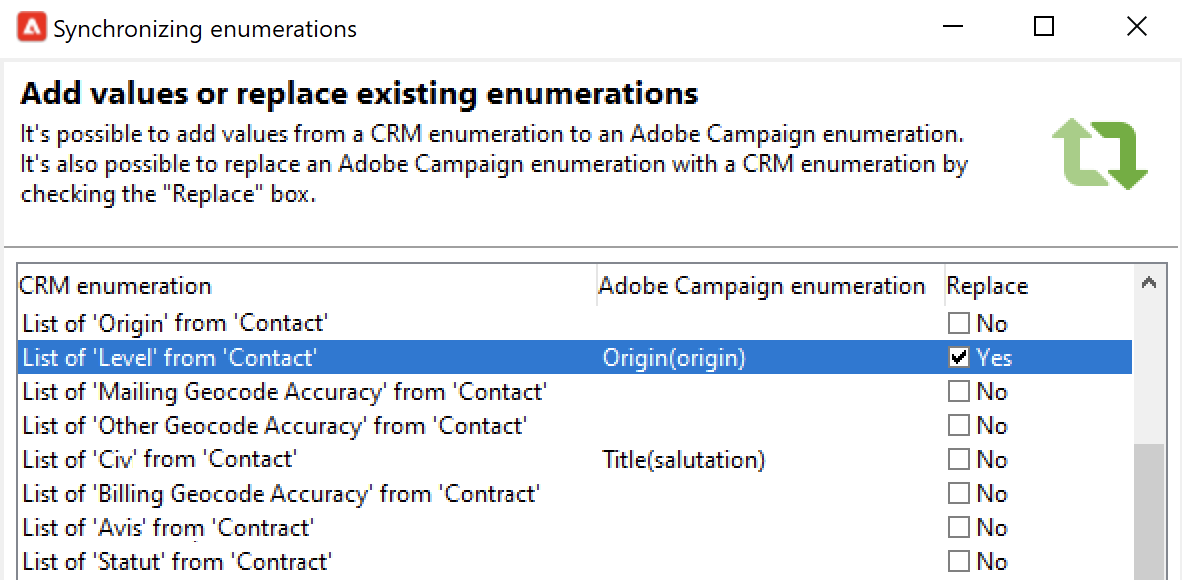The image size is (1182, 580).
Task: Check Replace for 'Other Geocode Accuracy' row
Action: tap(959, 426)
